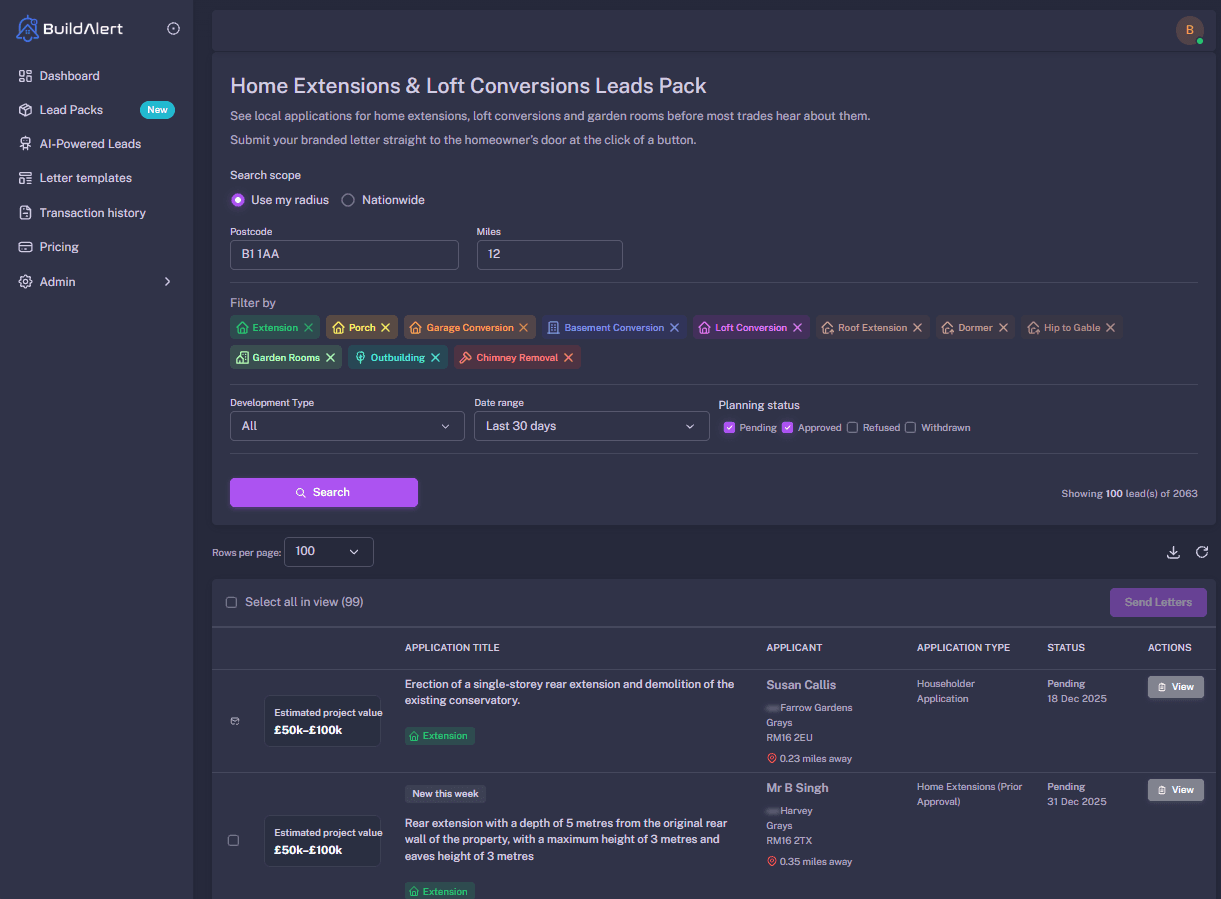This screenshot has width=1221, height=899.
Task: Click the Postcode input field
Action: [344, 255]
